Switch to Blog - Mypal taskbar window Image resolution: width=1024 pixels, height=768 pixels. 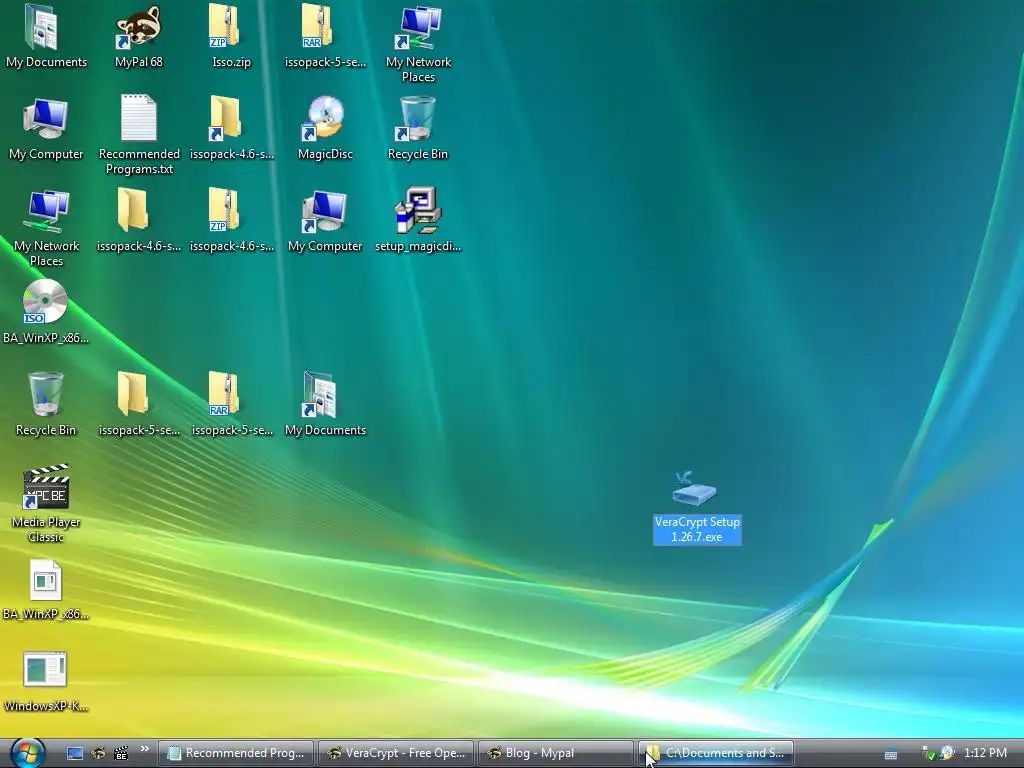556,753
